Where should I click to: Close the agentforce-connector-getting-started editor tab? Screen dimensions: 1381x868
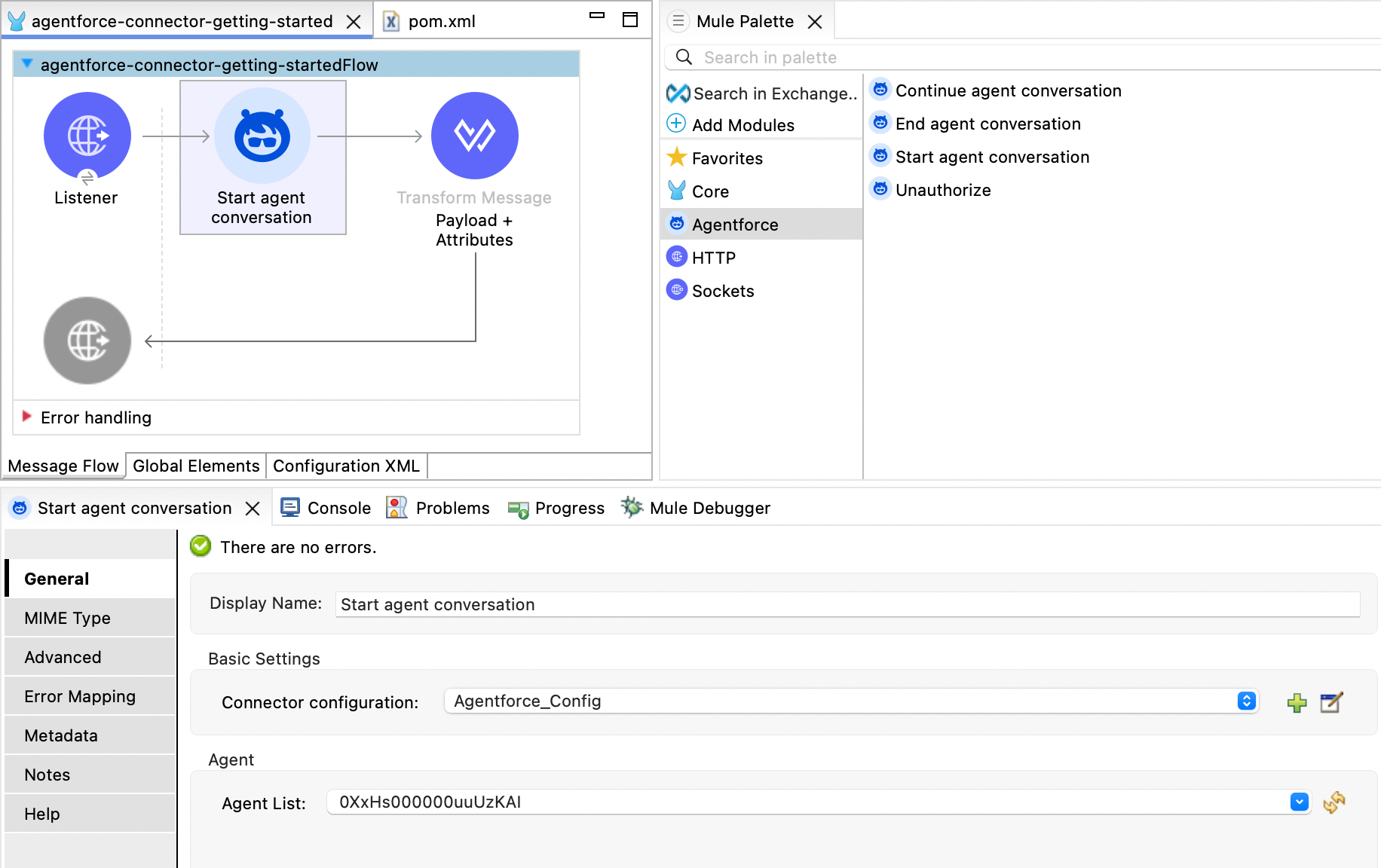point(354,22)
